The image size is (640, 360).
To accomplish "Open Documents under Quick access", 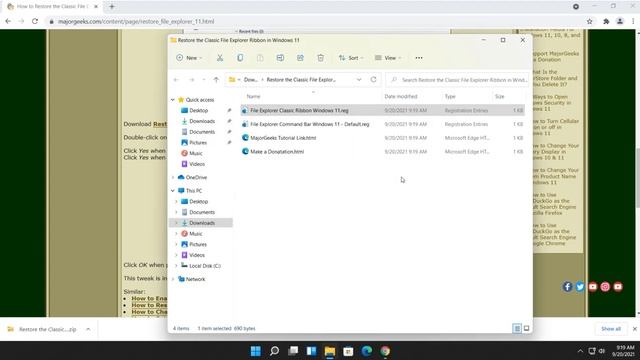I will click(202, 132).
